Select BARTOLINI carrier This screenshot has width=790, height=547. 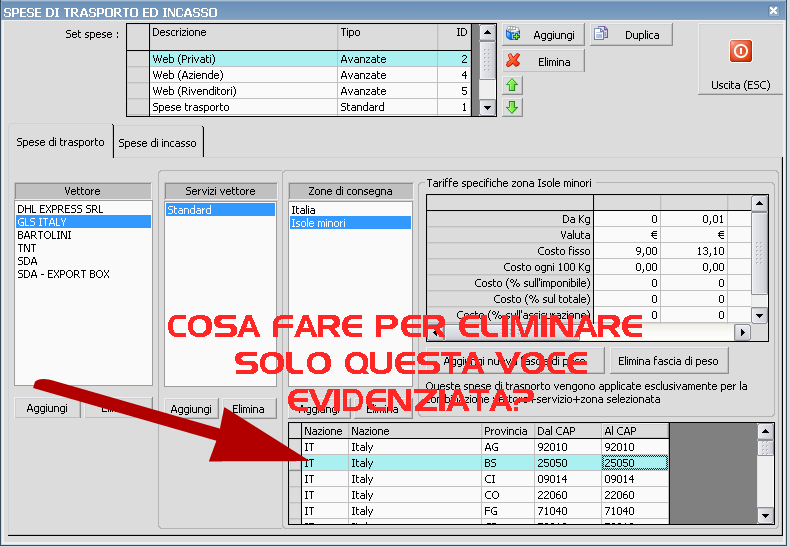pyautogui.click(x=83, y=235)
